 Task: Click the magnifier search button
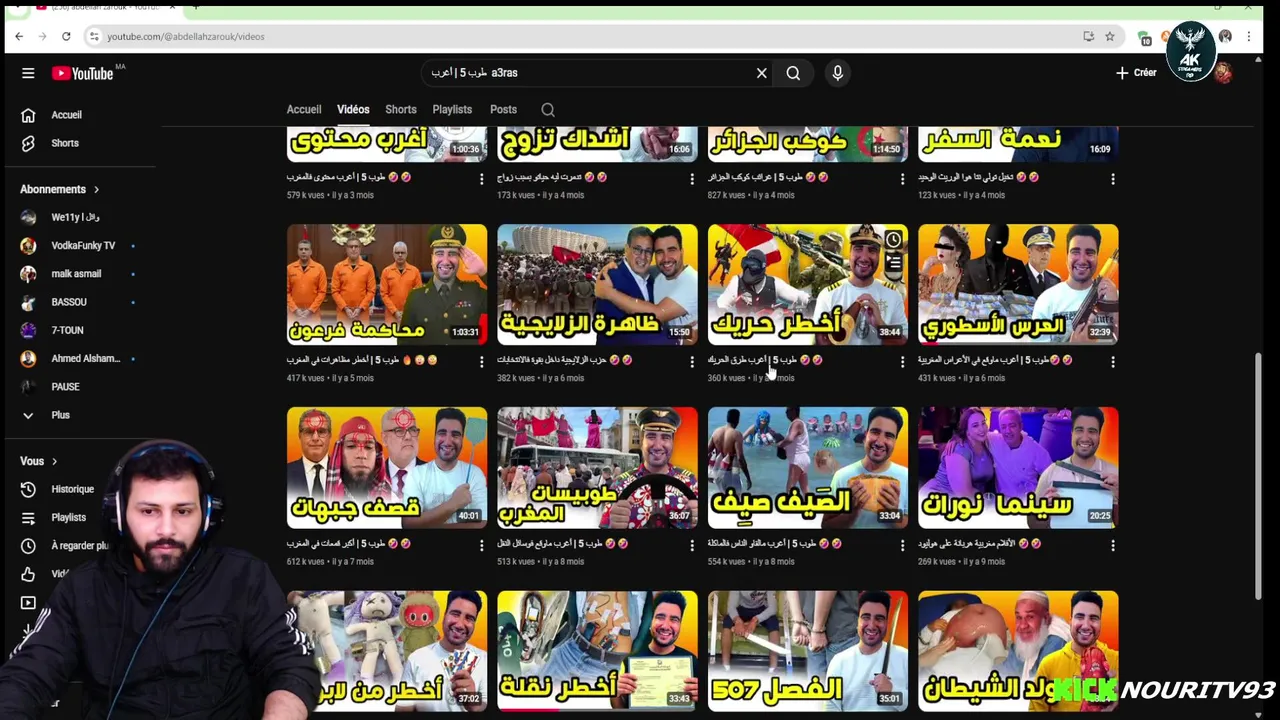793,73
